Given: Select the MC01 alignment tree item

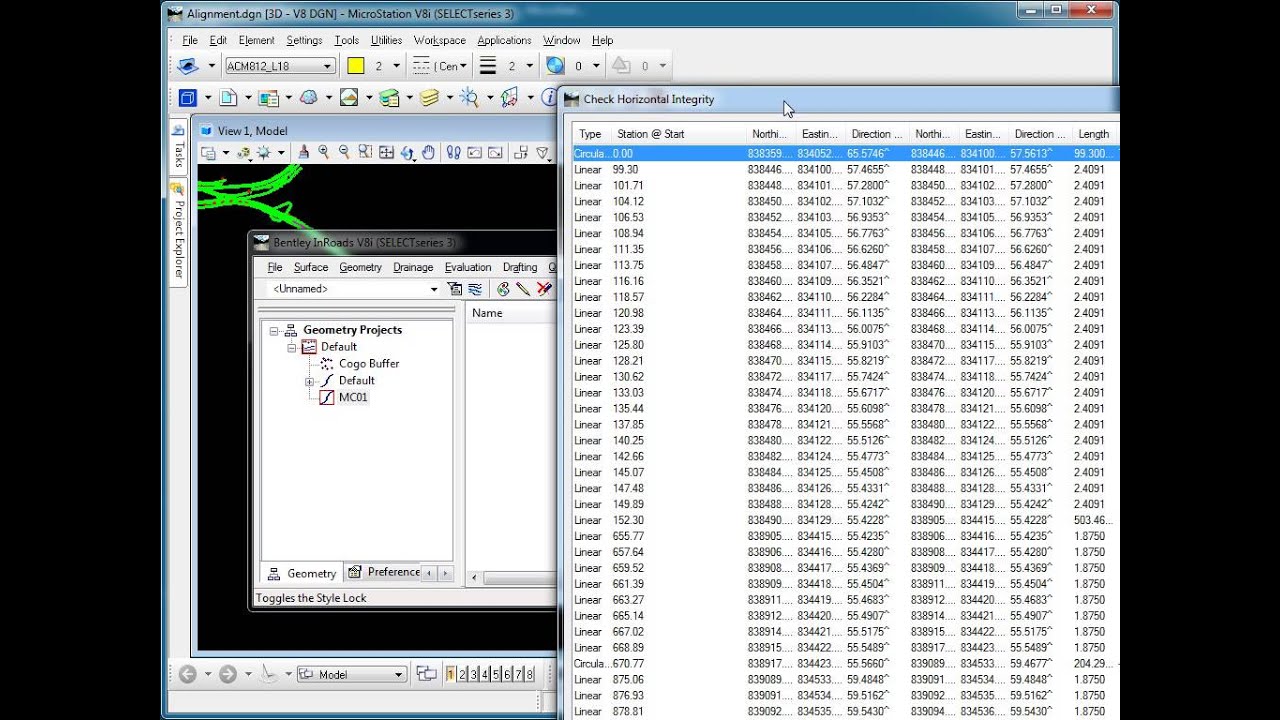Looking at the screenshot, I should [353, 397].
